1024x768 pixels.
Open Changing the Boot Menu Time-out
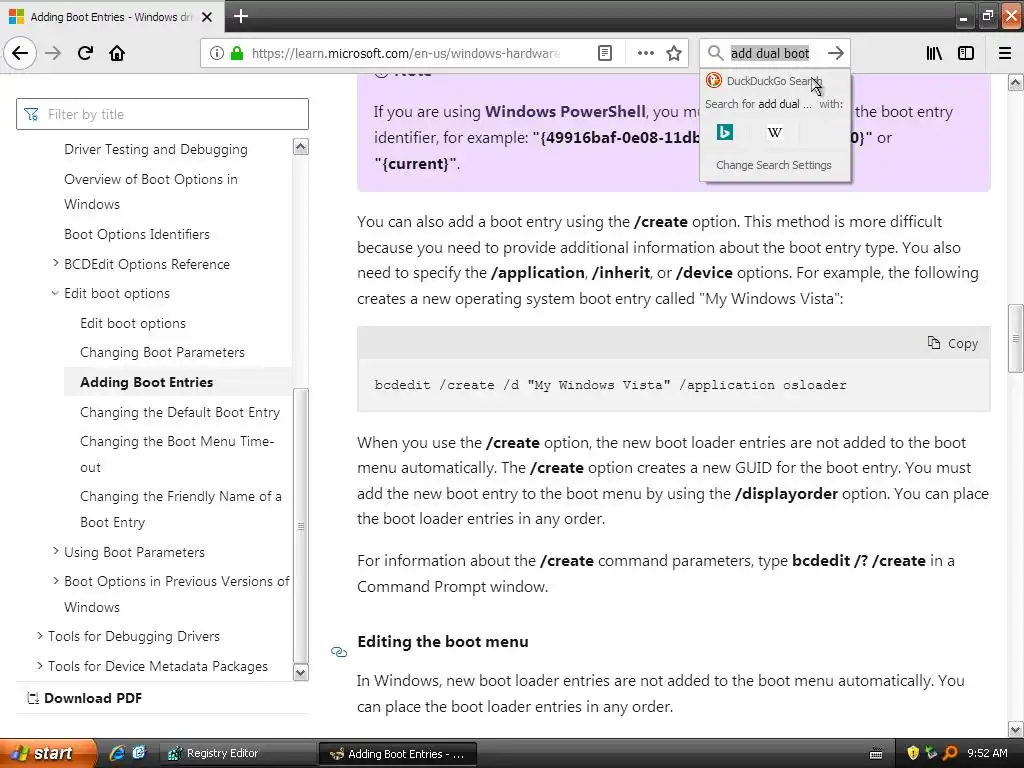177,454
